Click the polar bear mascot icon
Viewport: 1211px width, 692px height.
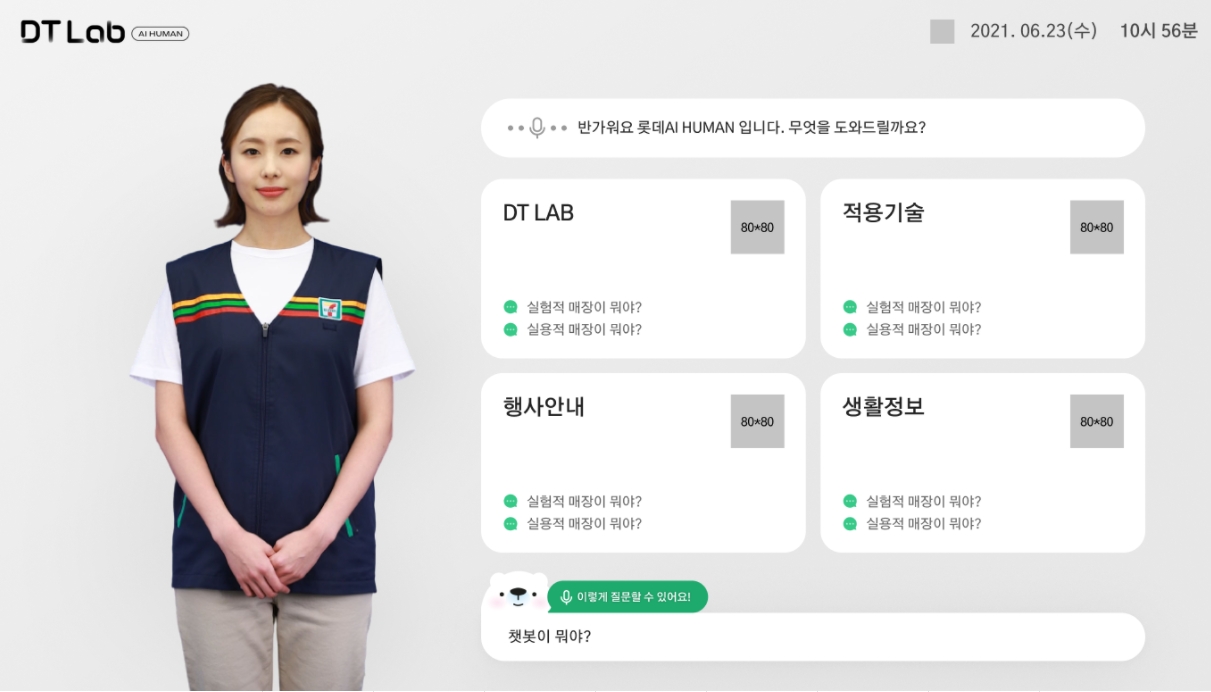click(x=516, y=595)
